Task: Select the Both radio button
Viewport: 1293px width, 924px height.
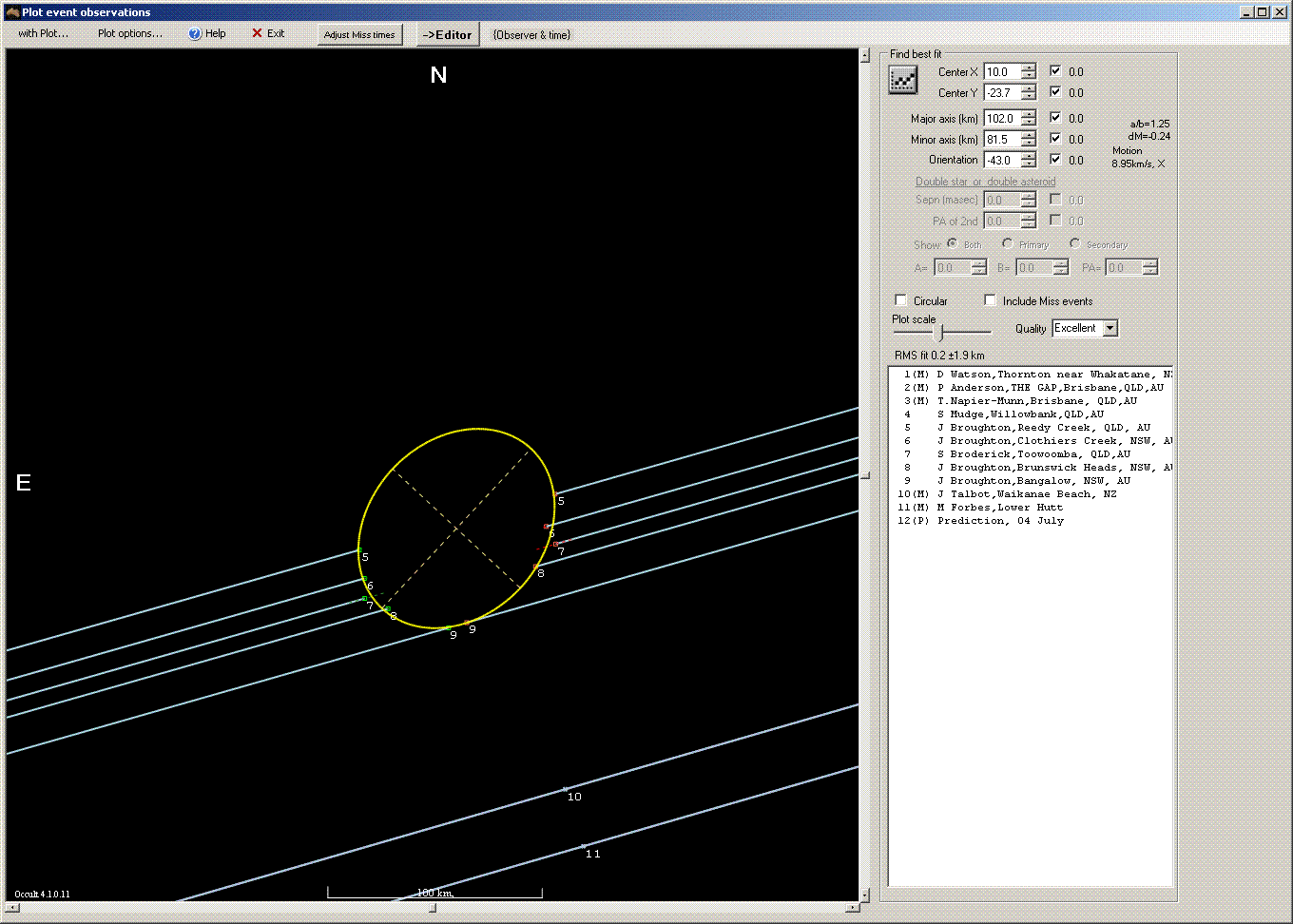Action: pyautogui.click(x=952, y=243)
